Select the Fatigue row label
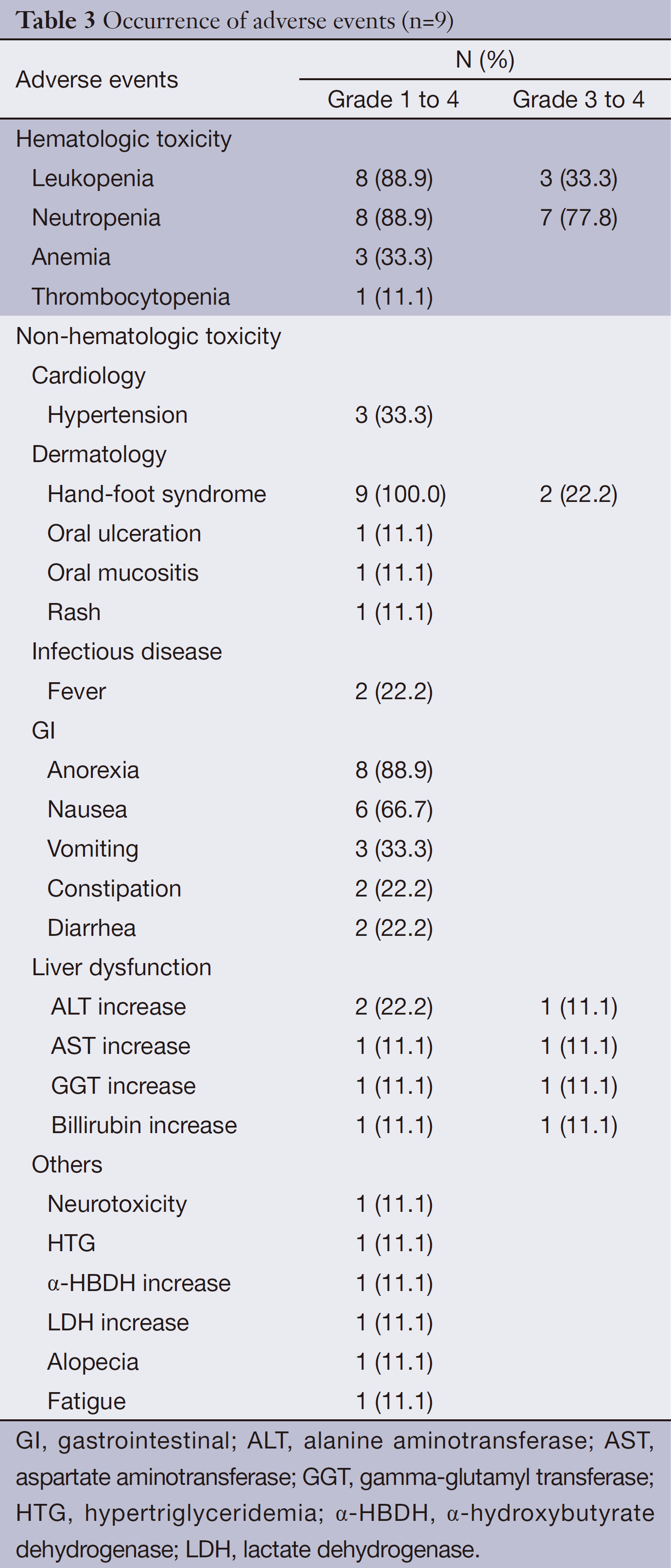This screenshot has width=671, height=1568. click(86, 1401)
